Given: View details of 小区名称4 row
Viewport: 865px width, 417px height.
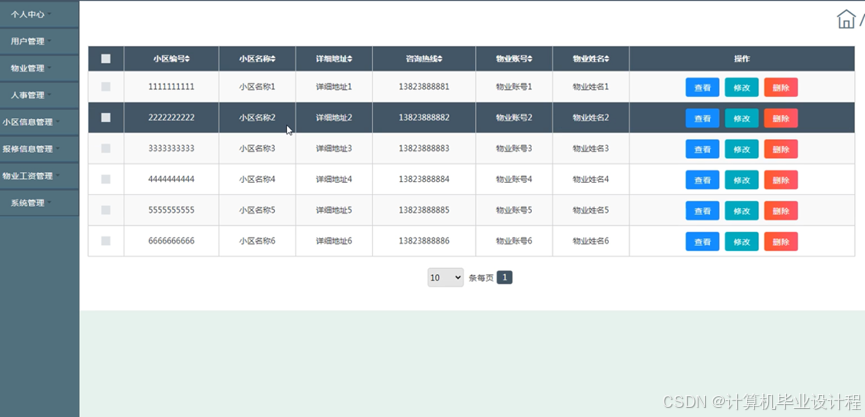Looking at the screenshot, I should click(x=702, y=180).
